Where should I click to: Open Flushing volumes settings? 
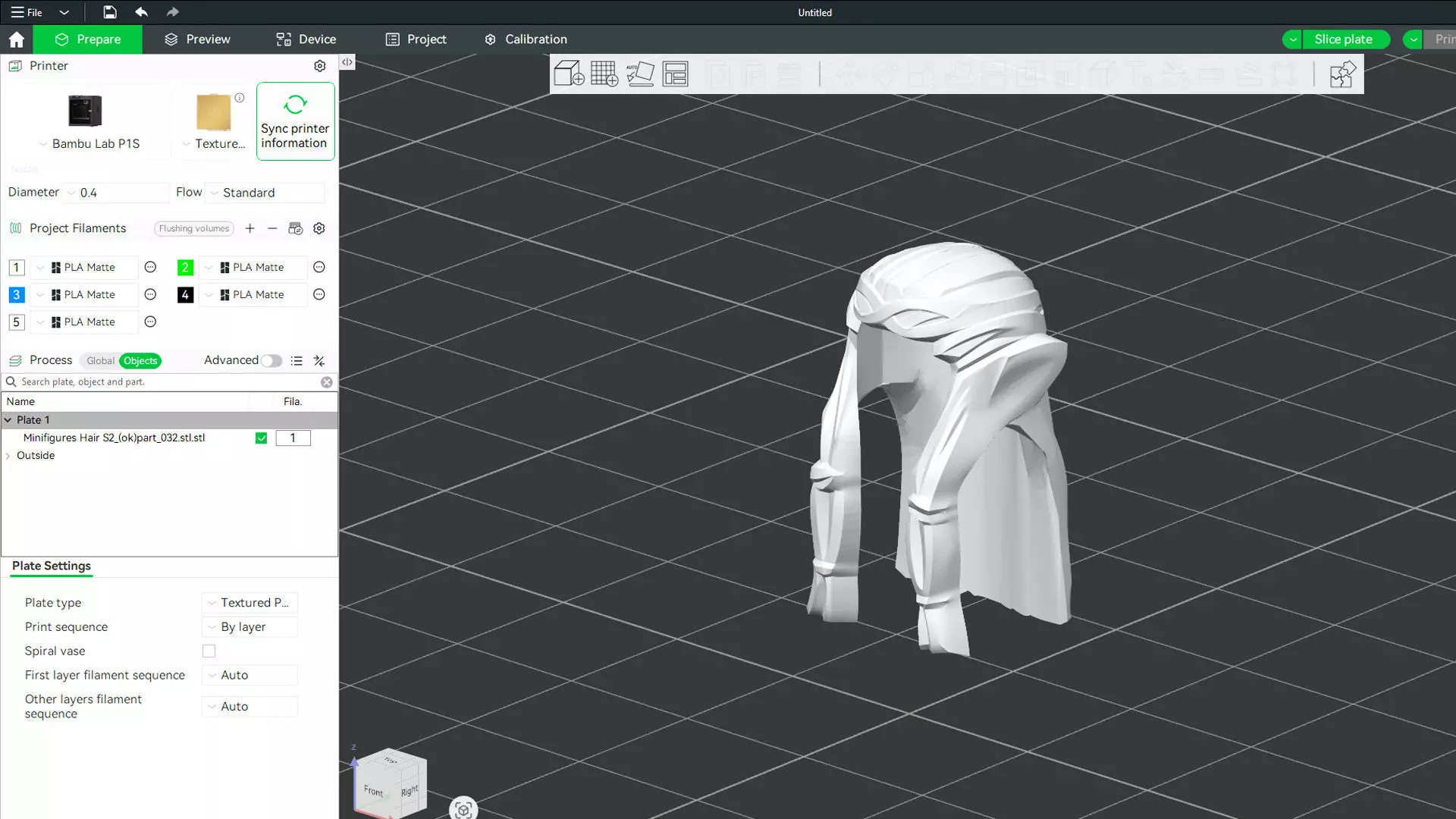(194, 228)
